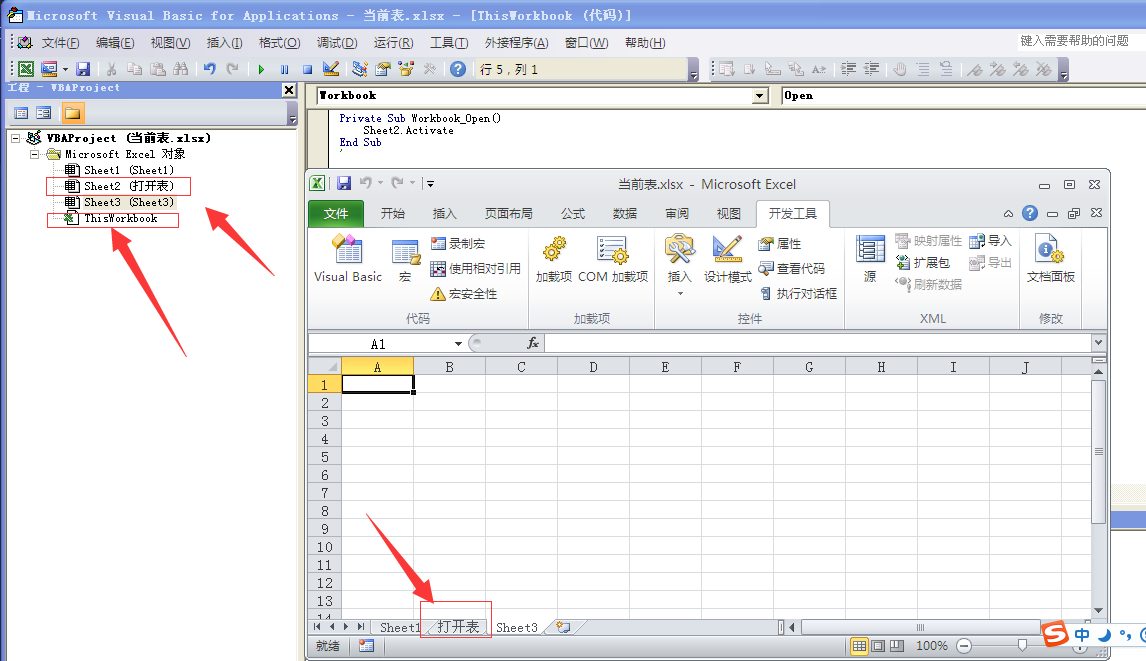Switch to Page Break Preview in status bar

pos(897,646)
